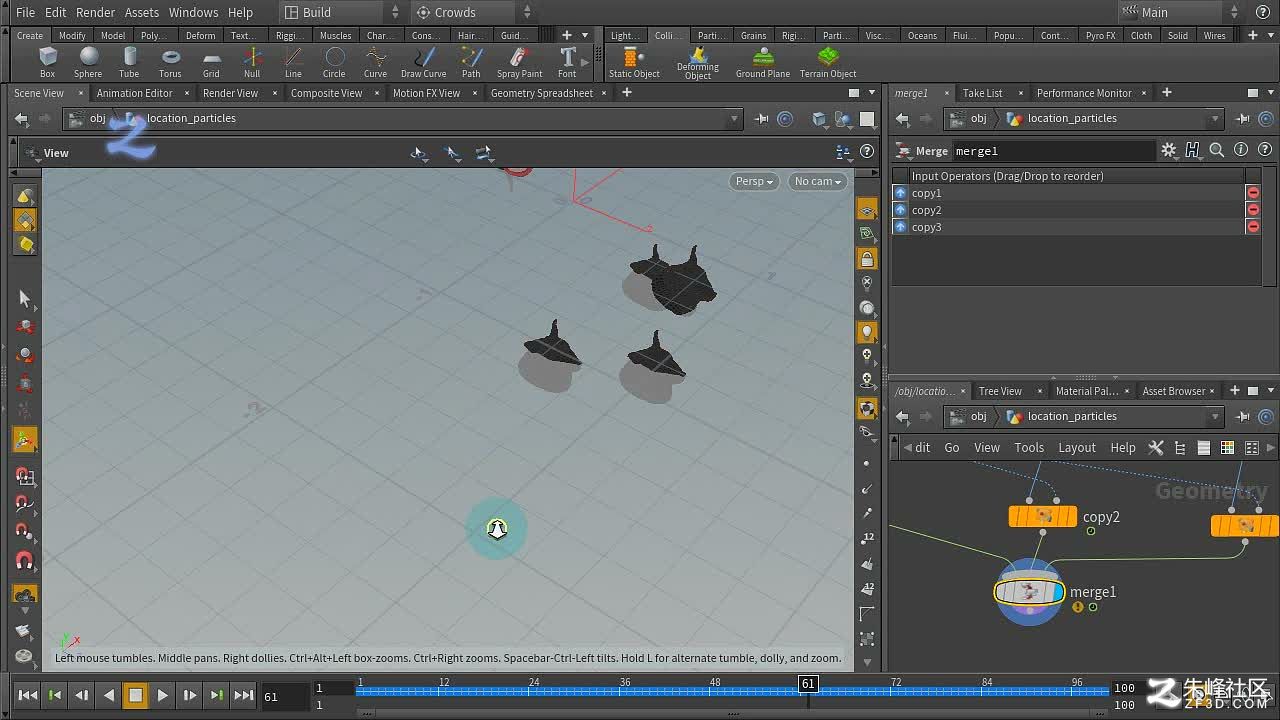1280x720 pixels.
Task: Switch to the Geometry Spreadsheet tab
Action: coord(542,93)
